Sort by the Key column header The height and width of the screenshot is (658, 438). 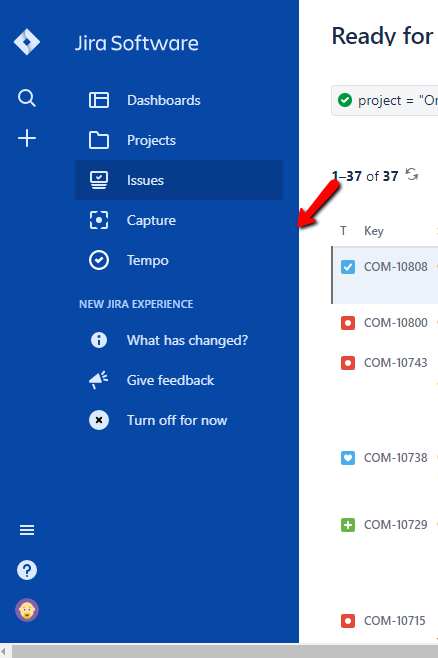[x=374, y=231]
